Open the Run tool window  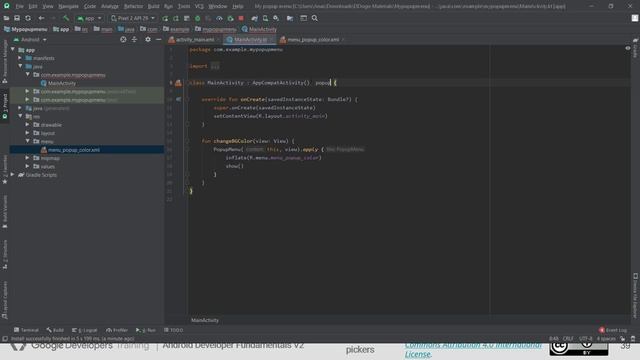click(146, 330)
